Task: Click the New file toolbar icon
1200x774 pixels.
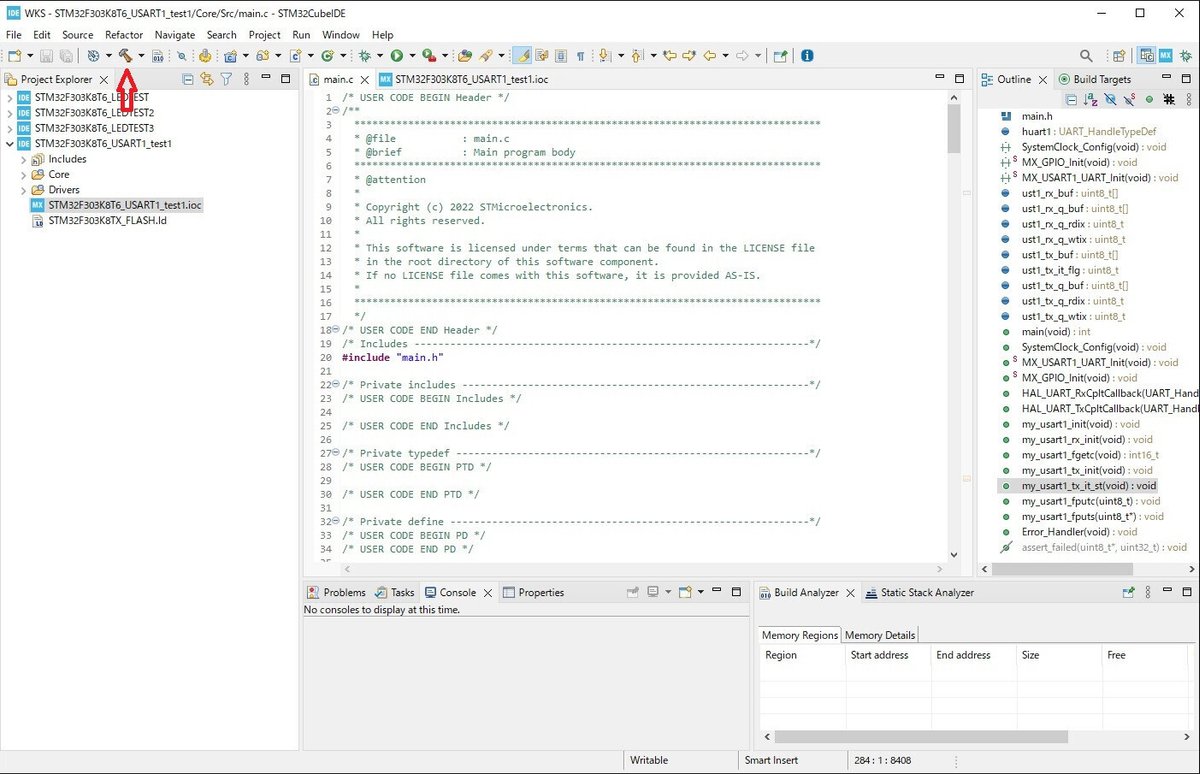Action: pyautogui.click(x=15, y=55)
